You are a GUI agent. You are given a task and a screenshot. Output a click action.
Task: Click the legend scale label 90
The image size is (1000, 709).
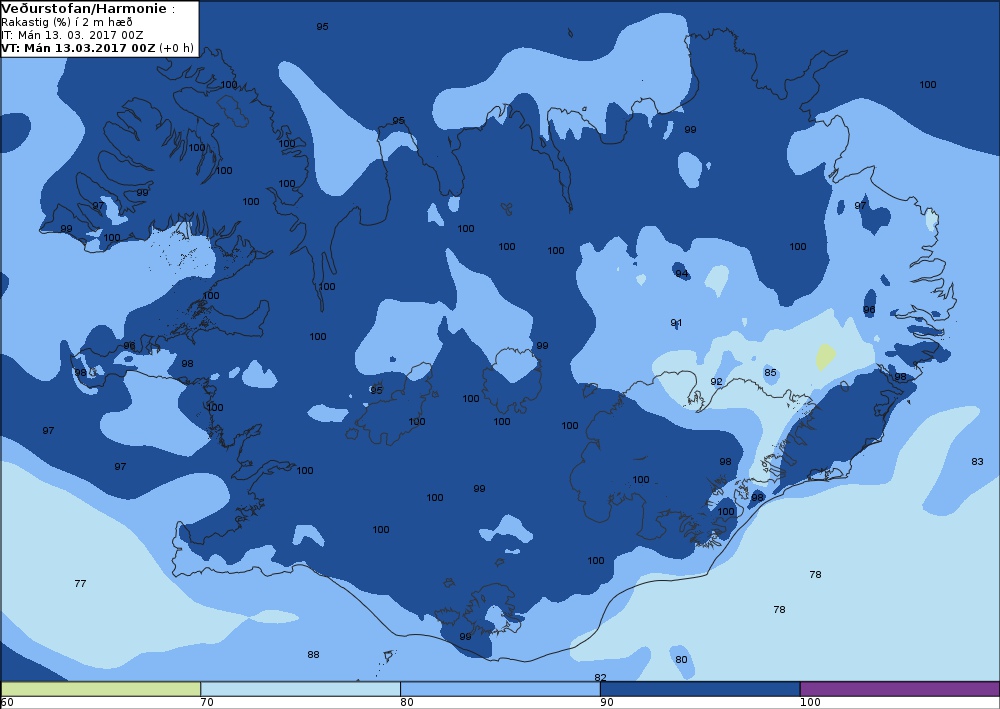(607, 702)
